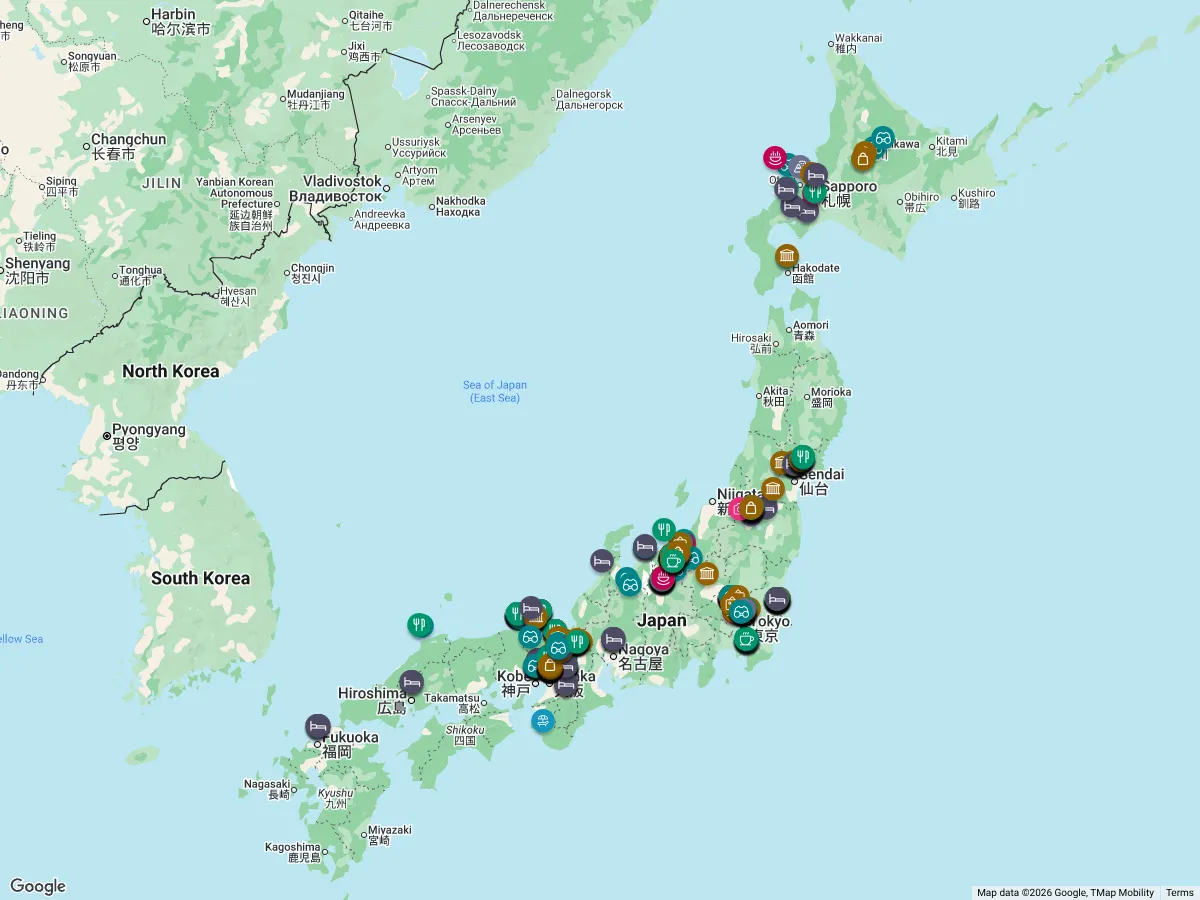Select the blue beach umbrella marker
The width and height of the screenshot is (1200, 900).
pos(543,721)
